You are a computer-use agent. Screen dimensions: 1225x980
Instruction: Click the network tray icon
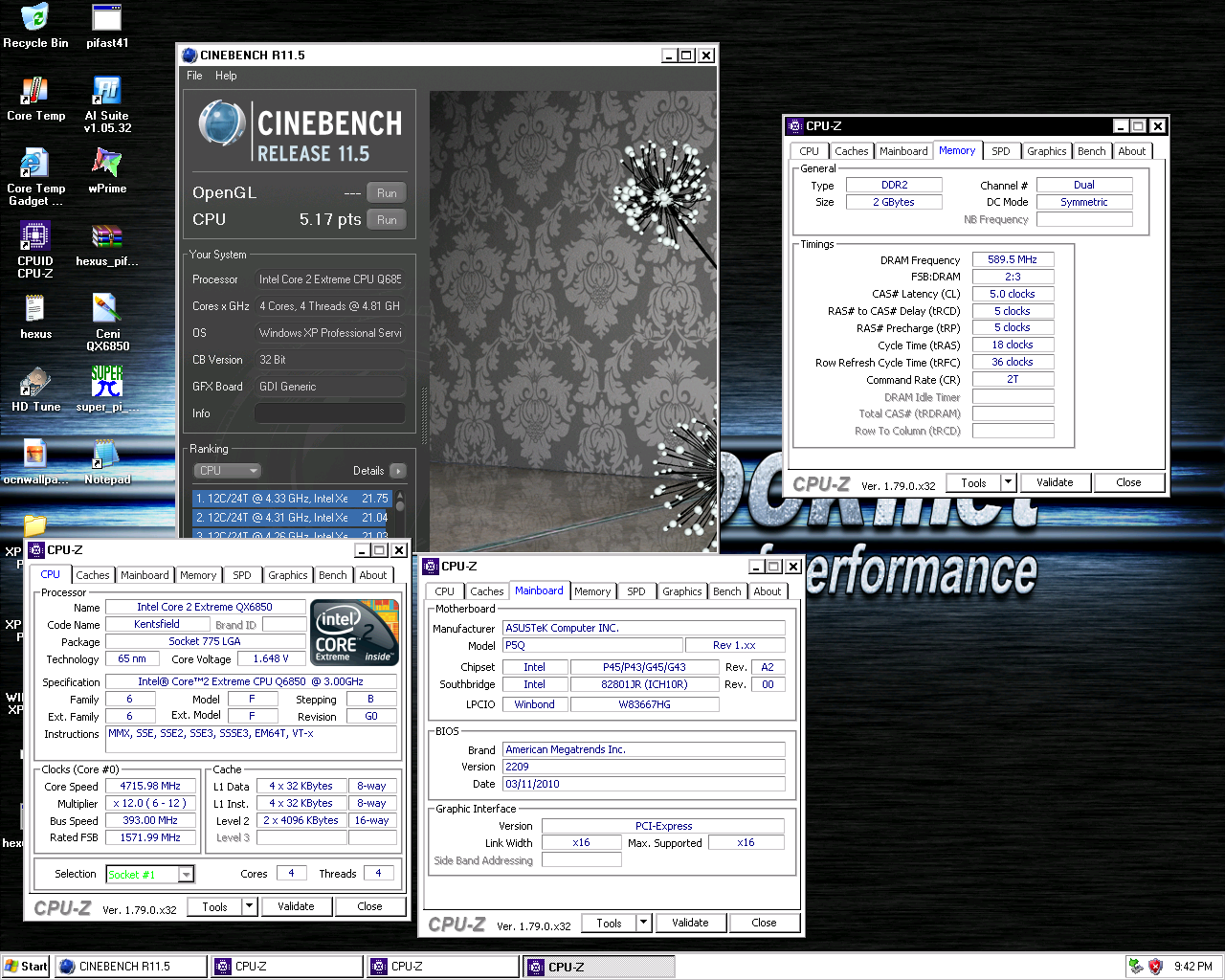coord(1136,967)
